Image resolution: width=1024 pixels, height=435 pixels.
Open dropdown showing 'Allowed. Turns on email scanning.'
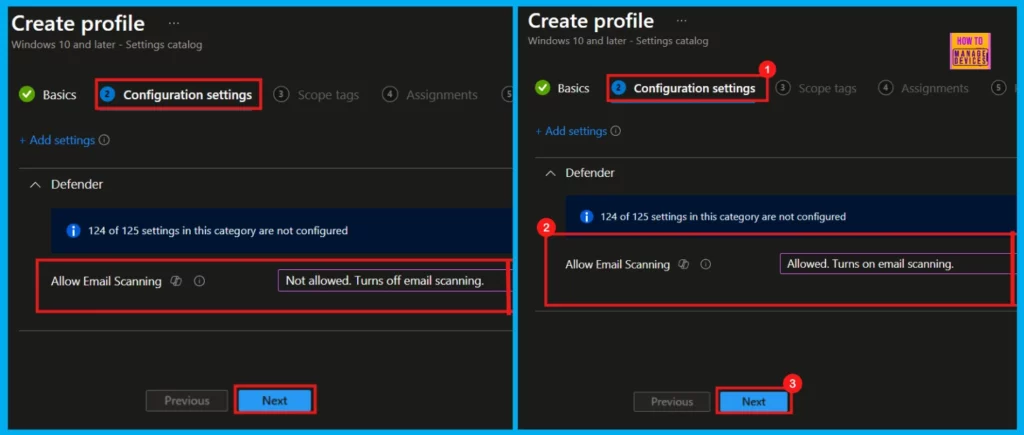[x=898, y=264]
